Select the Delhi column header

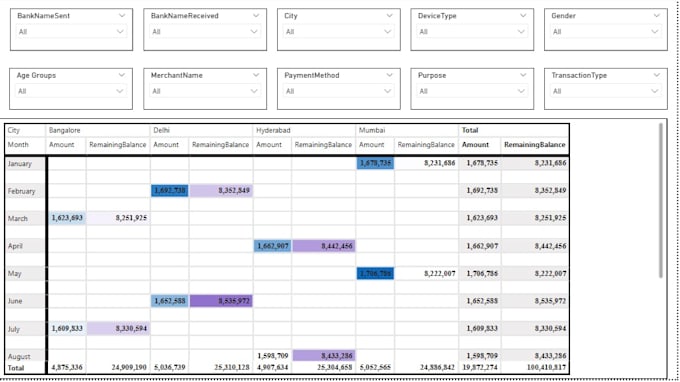161,130
